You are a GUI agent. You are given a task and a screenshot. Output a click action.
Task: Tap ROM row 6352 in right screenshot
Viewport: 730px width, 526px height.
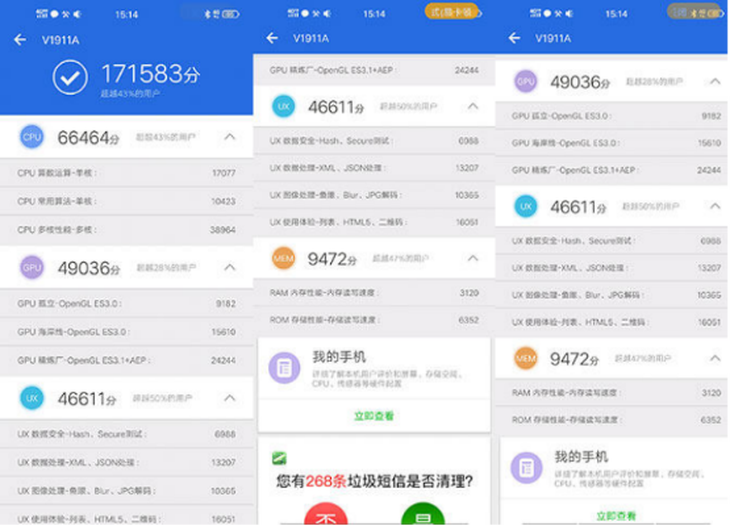612,420
